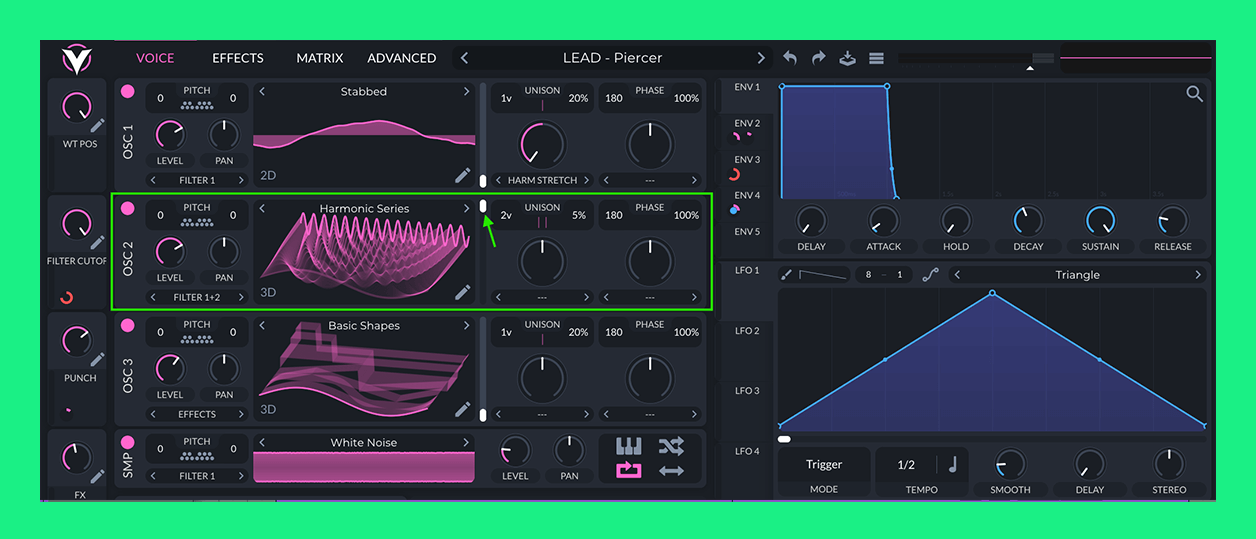Viewport: 1256px width, 539px height.
Task: Toggle OSC 1 power button off
Action: pos(128,91)
